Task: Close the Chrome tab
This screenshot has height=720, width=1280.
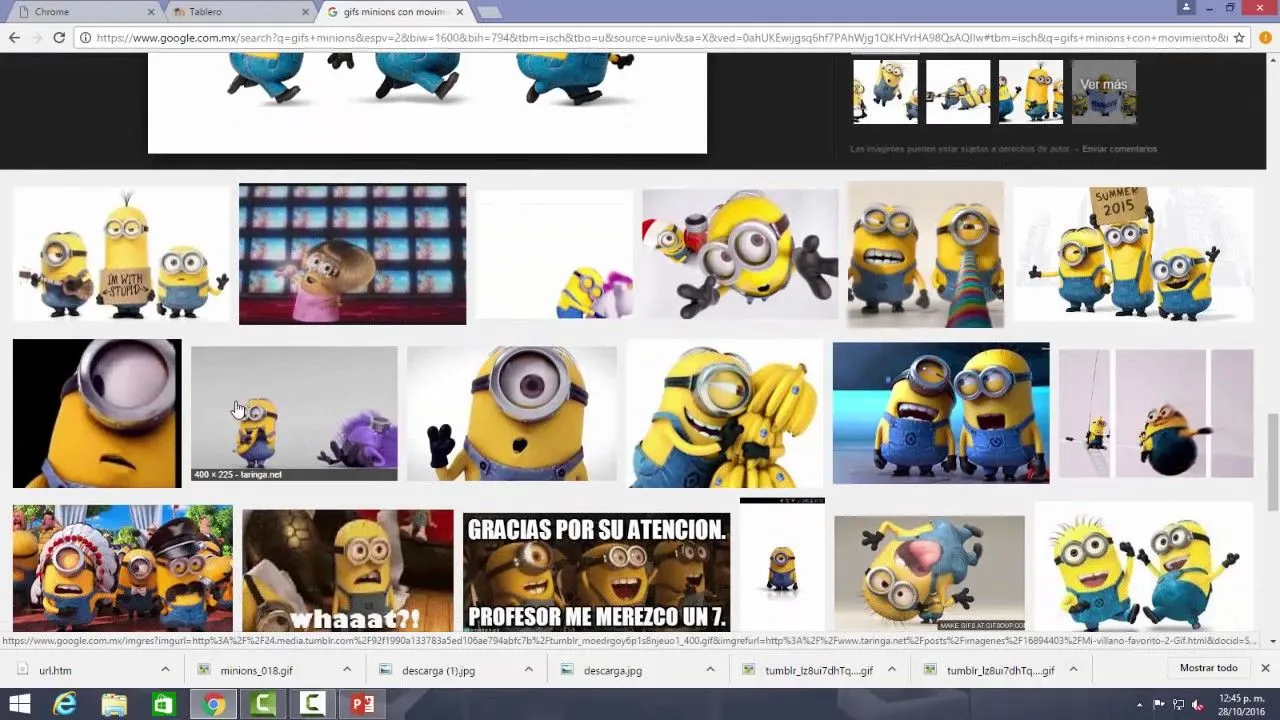Action: (151, 12)
